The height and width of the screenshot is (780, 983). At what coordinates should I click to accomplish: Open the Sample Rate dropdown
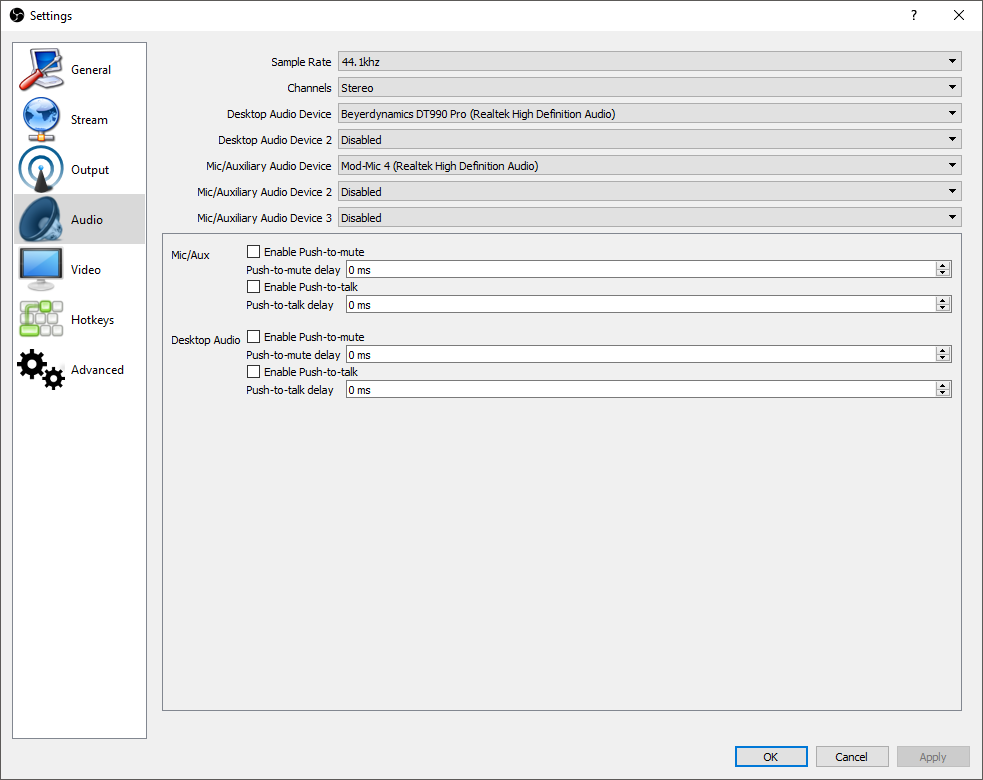coord(649,61)
